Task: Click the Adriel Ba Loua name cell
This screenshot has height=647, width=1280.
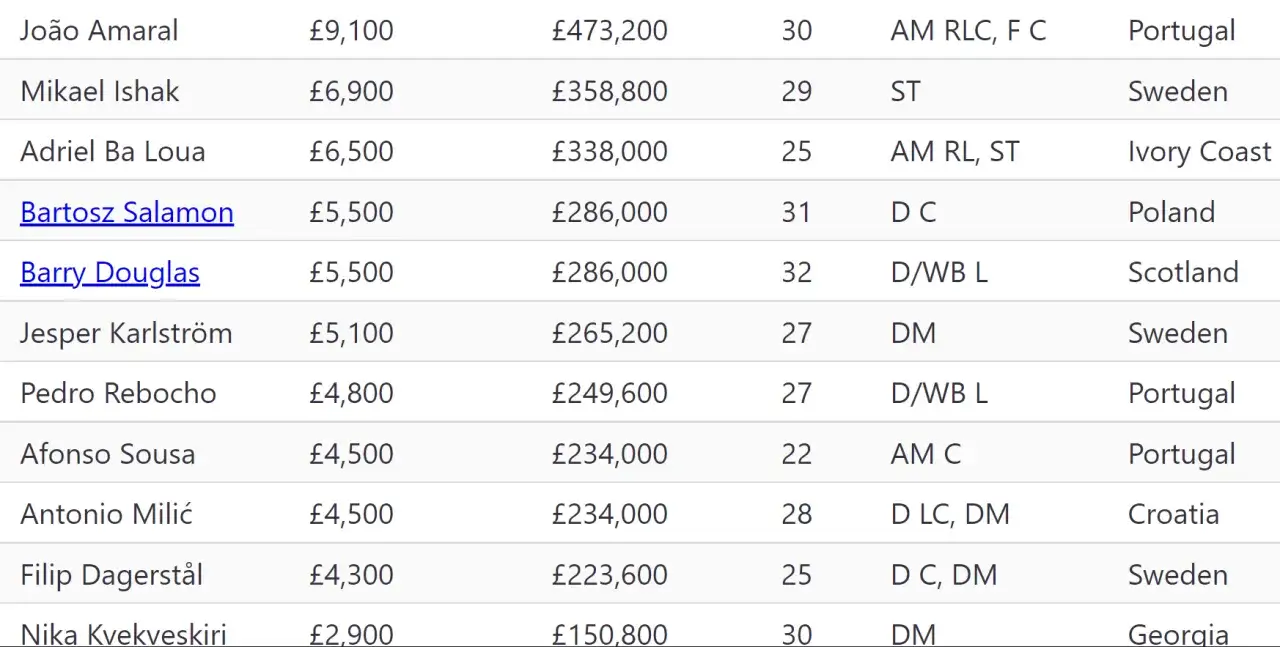Action: tap(113, 152)
